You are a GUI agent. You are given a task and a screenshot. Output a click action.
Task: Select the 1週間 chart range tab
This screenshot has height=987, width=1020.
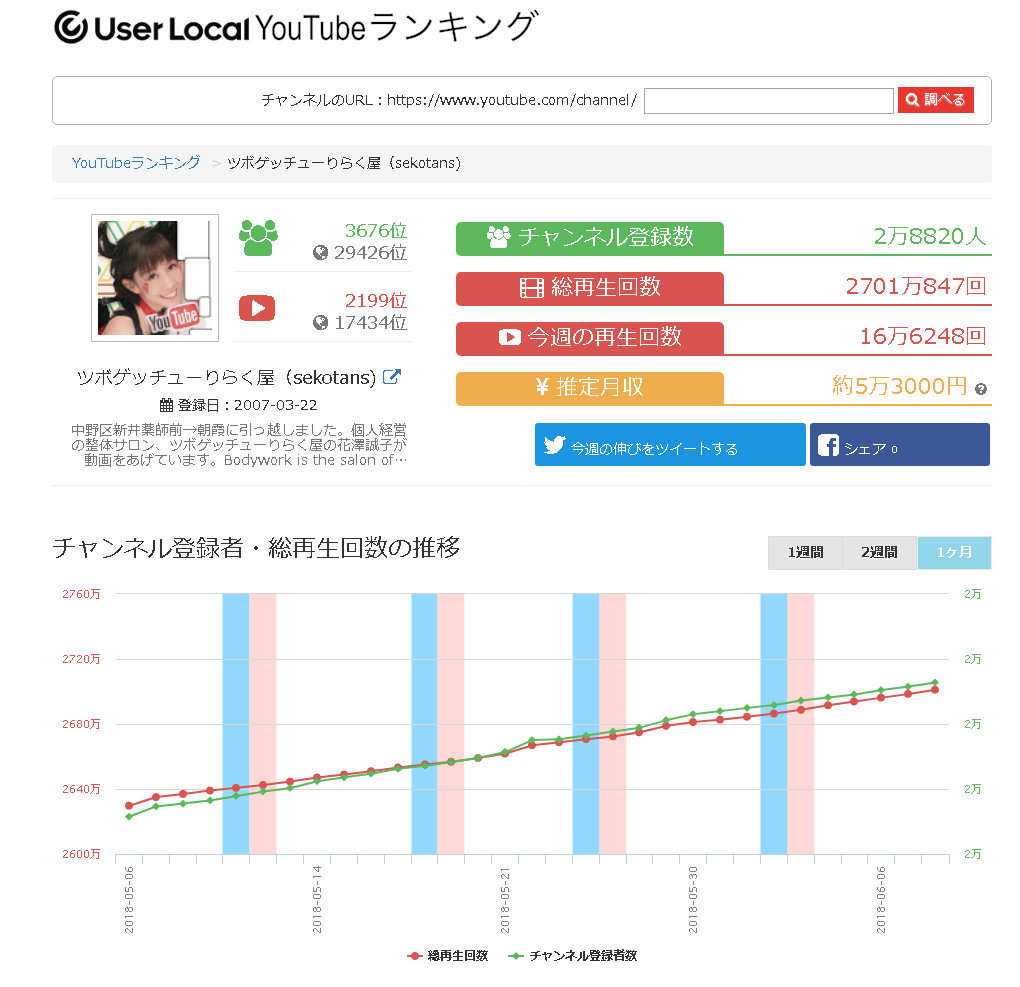pyautogui.click(x=805, y=552)
